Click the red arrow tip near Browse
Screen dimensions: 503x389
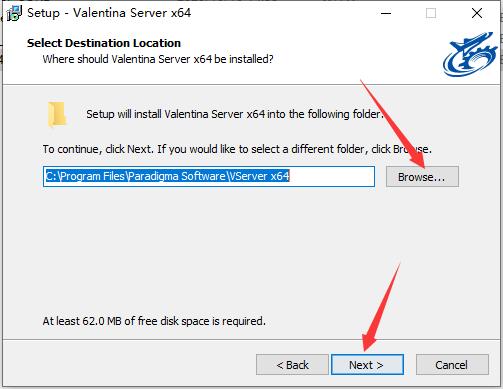pyautogui.click(x=421, y=162)
